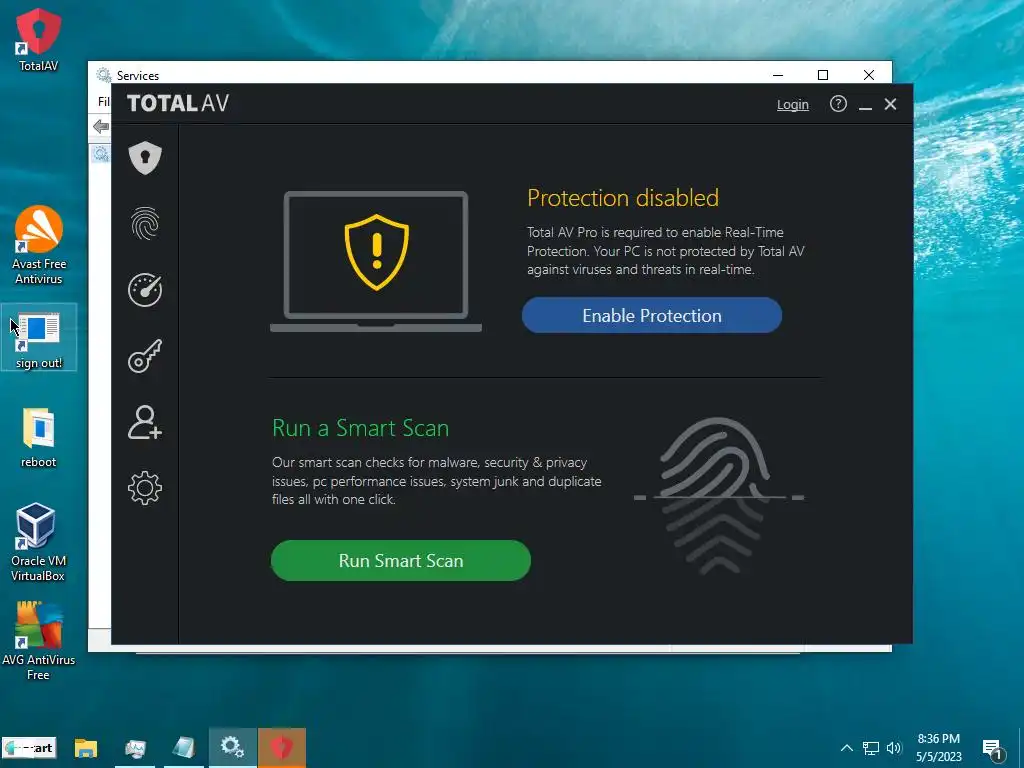The width and height of the screenshot is (1024, 768).
Task: Select the Avast Free Antivirus desktop shortcut
Action: click(x=39, y=245)
